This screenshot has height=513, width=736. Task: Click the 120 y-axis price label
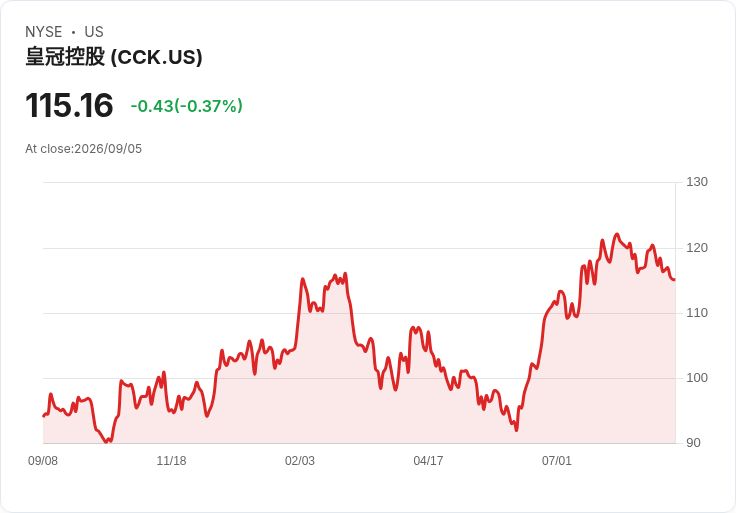click(697, 248)
